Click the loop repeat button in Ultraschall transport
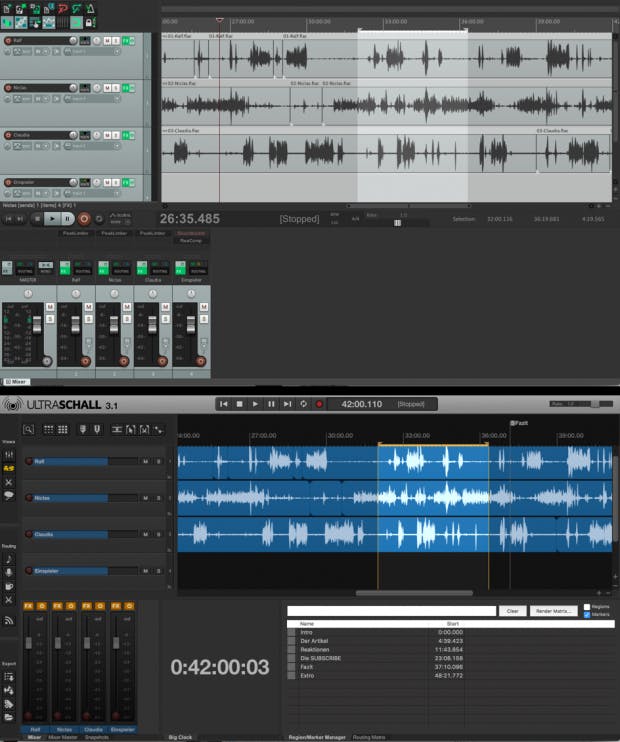This screenshot has height=742, width=620. click(x=303, y=404)
